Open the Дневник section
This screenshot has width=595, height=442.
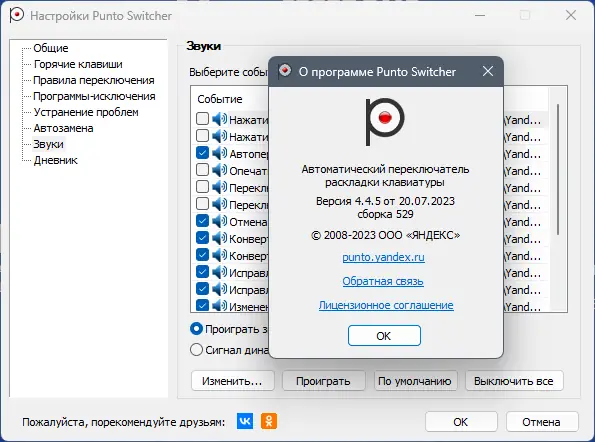[55, 160]
